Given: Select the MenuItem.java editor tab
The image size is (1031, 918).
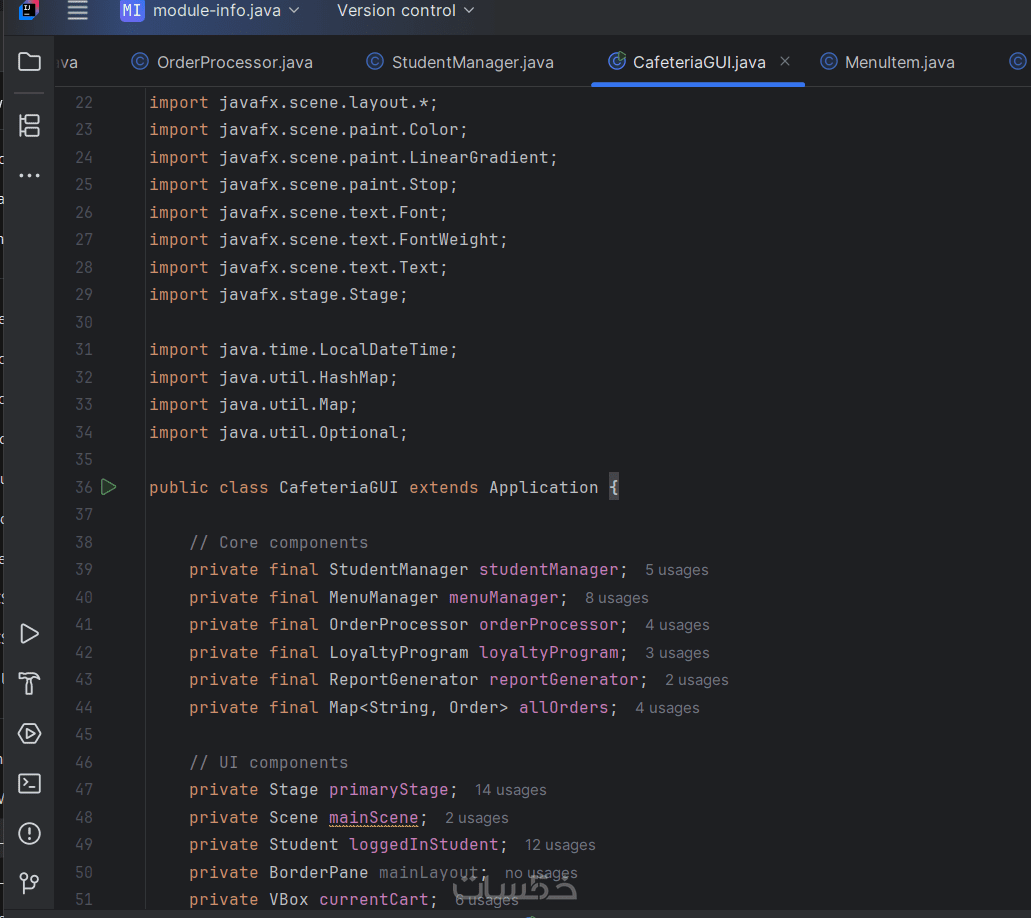Looking at the screenshot, I should click(x=899, y=62).
